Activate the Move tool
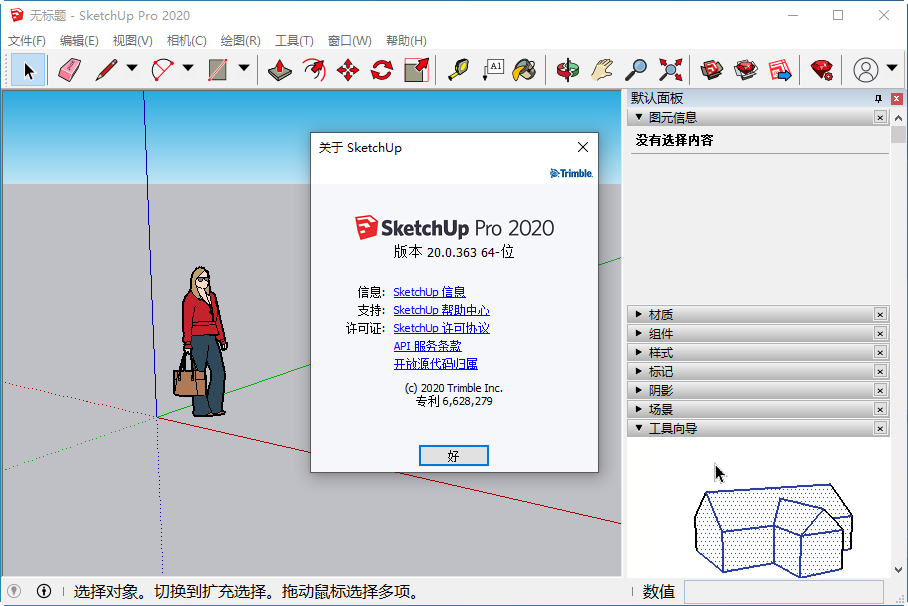The width and height of the screenshot is (908, 606). tap(346, 70)
